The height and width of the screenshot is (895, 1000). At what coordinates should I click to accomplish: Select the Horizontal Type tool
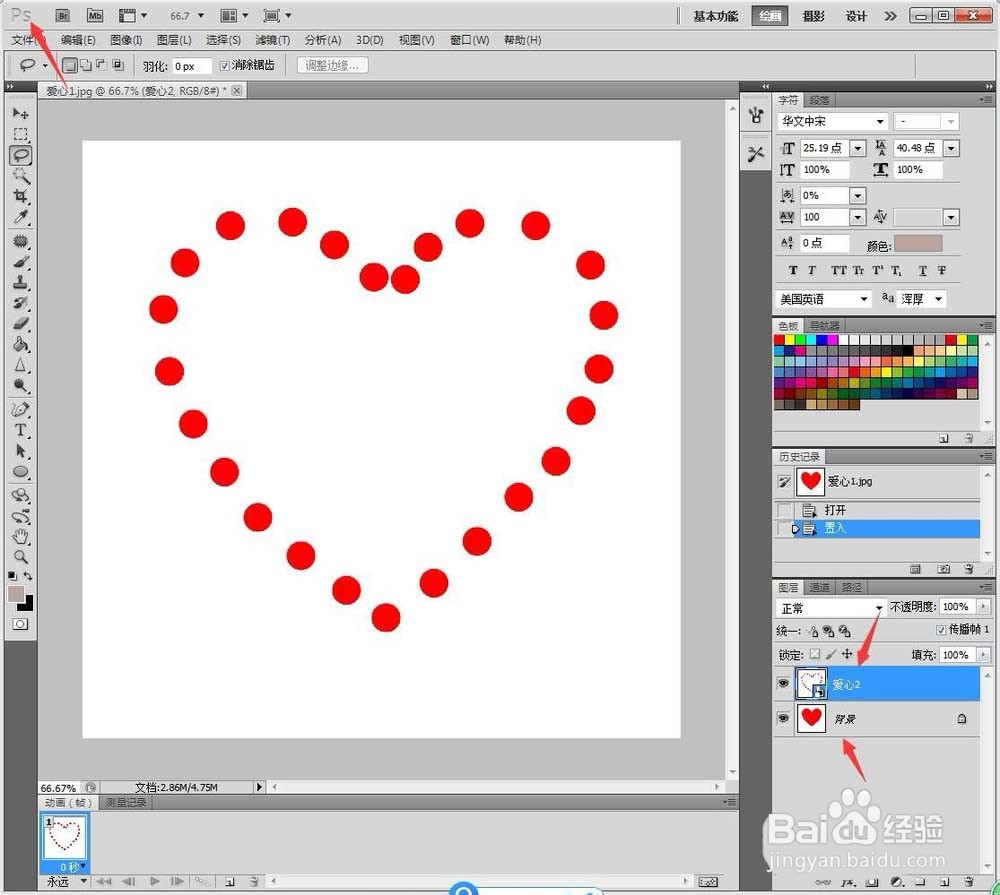[20, 430]
